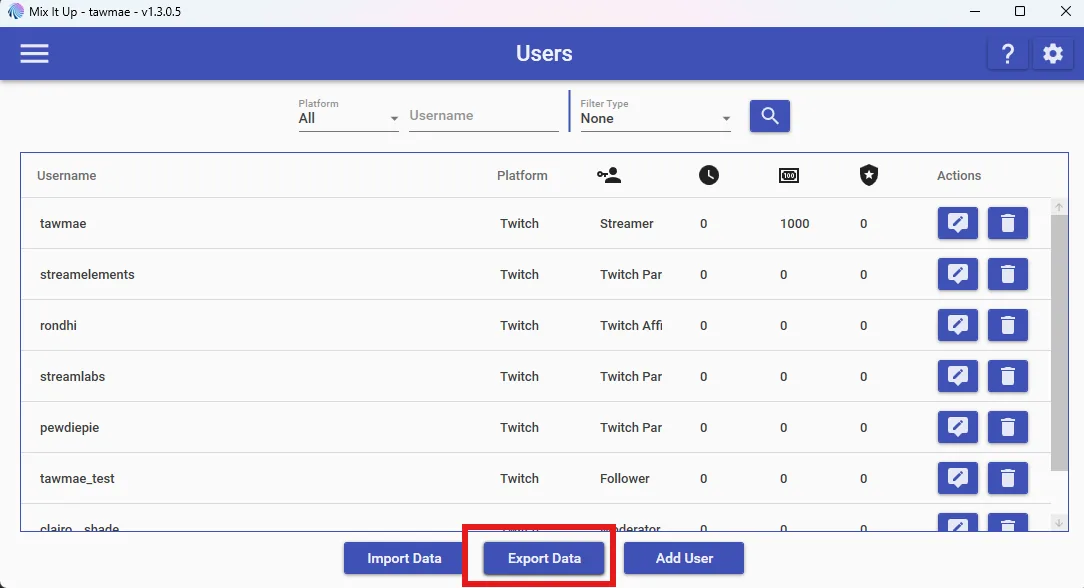
Task: Delete the pewdiepie user
Action: click(x=1007, y=428)
